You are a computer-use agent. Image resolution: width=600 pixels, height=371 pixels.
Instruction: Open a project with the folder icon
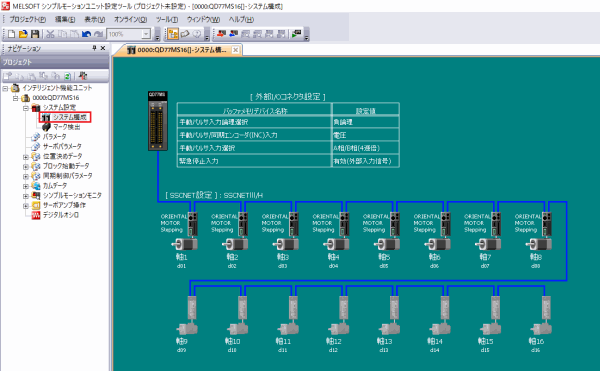[x=23, y=34]
